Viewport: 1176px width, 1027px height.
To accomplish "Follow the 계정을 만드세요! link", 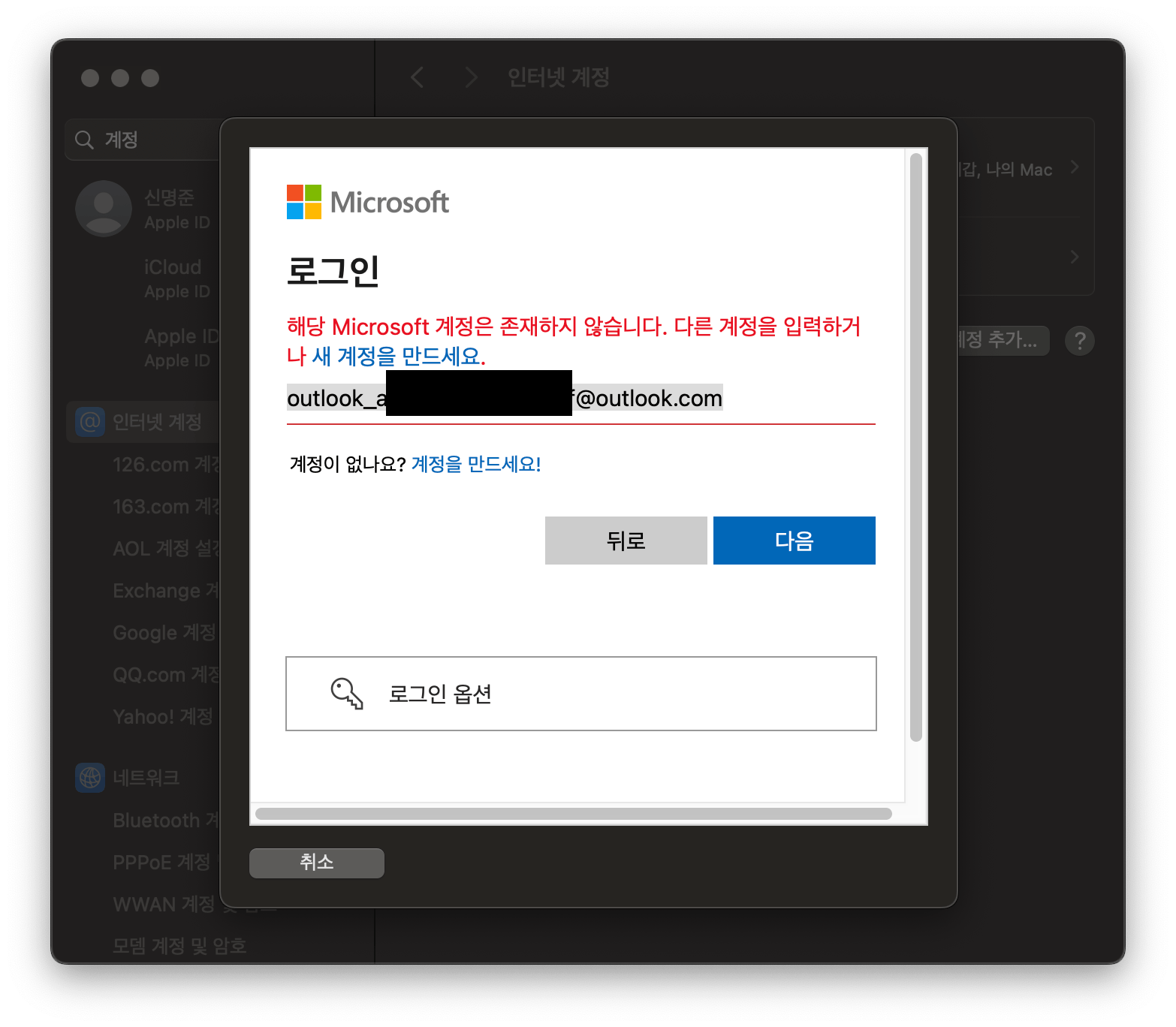I will coord(476,464).
